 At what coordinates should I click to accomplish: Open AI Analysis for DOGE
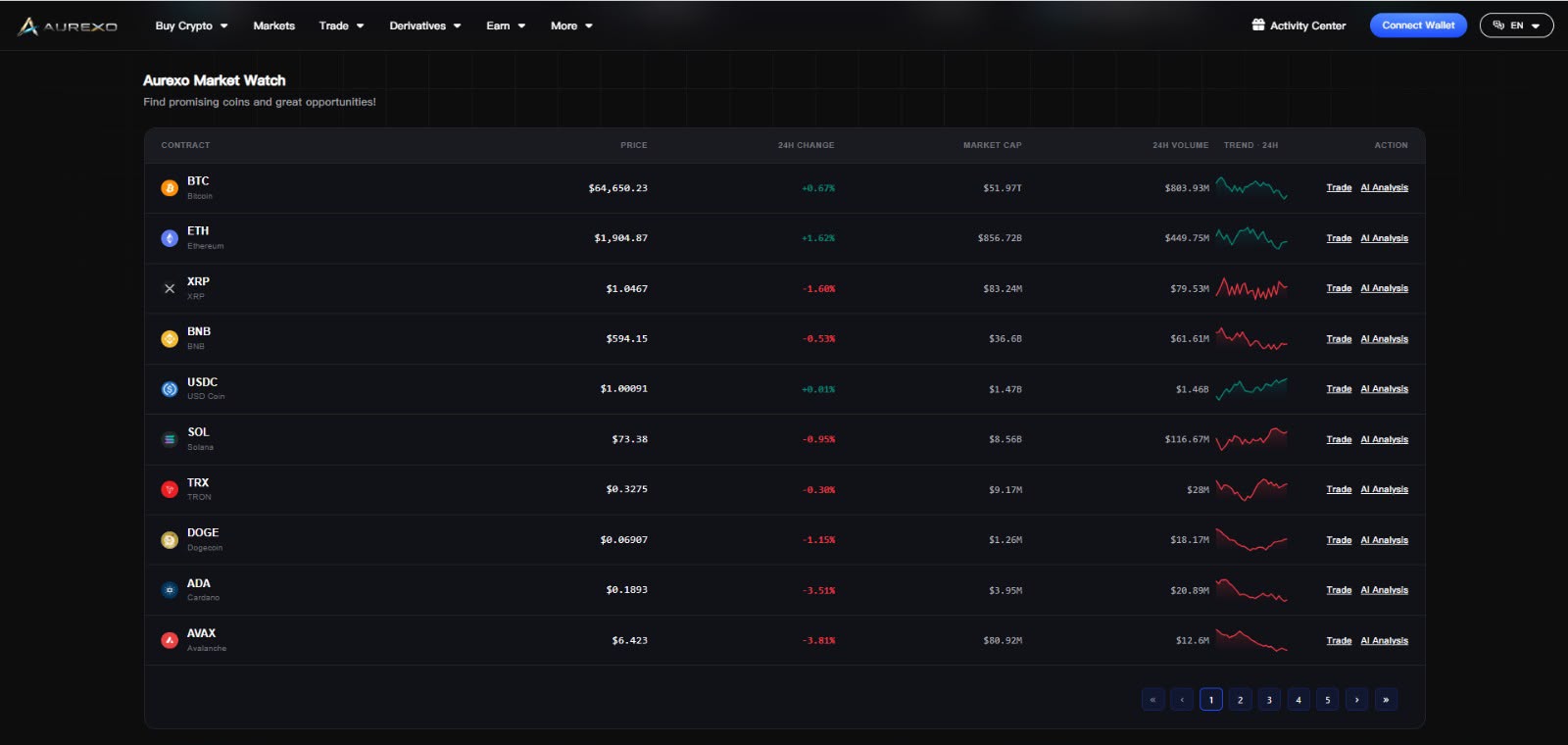(x=1384, y=540)
